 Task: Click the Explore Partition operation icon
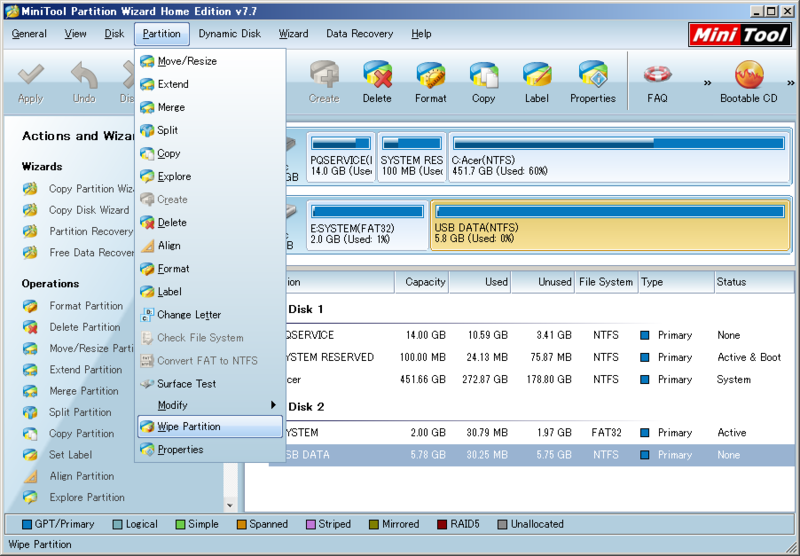pyautogui.click(x=30, y=497)
